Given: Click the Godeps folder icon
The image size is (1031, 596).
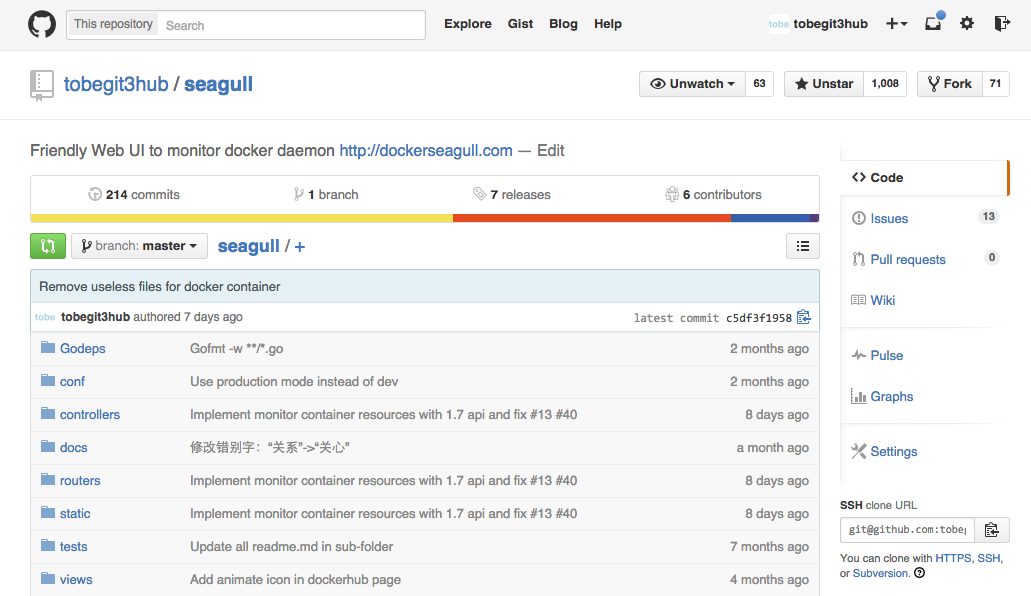Looking at the screenshot, I should [x=47, y=347].
